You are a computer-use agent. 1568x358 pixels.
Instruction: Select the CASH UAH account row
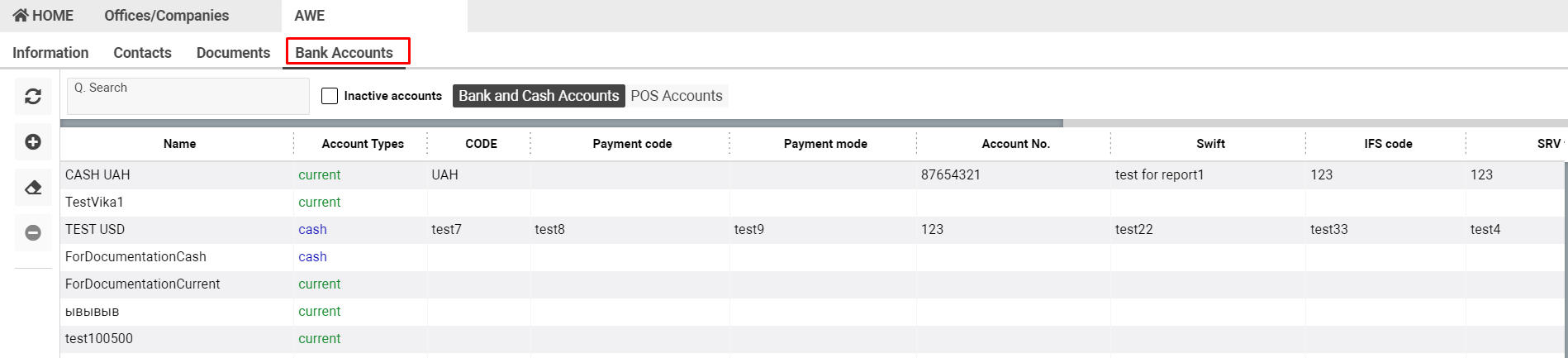[814, 175]
